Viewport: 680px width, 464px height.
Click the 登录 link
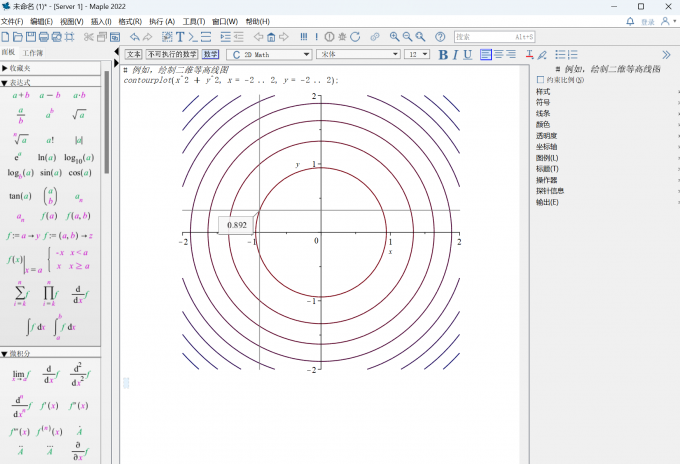pyautogui.click(x=648, y=22)
